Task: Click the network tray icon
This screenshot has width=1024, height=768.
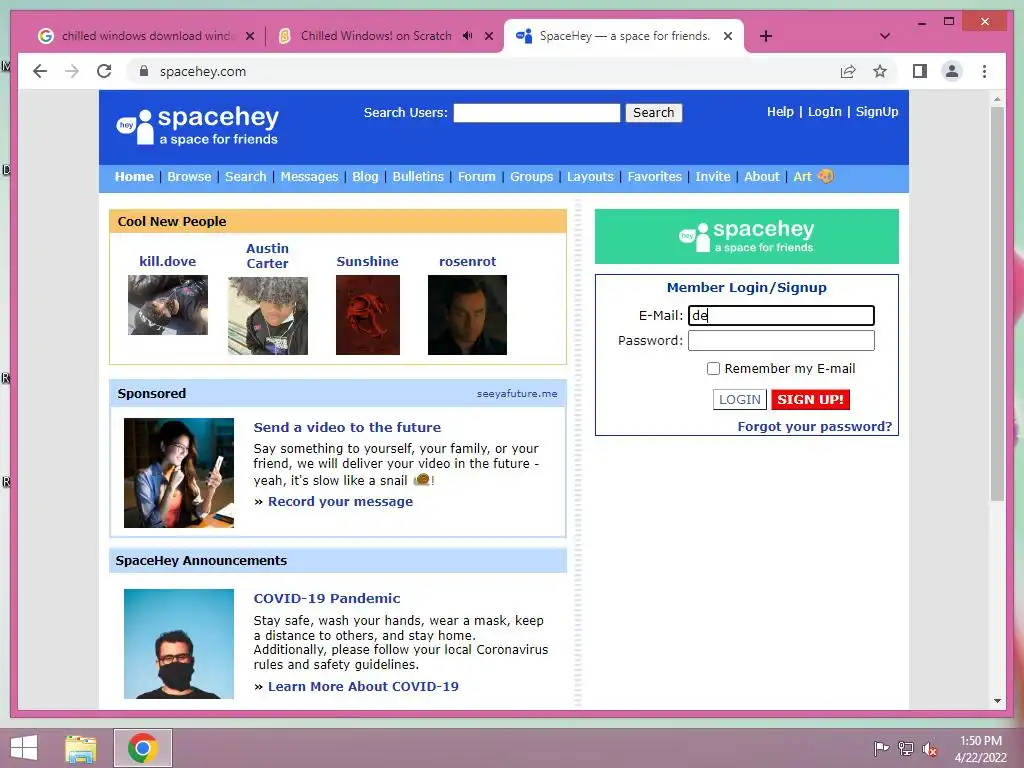Action: point(906,748)
